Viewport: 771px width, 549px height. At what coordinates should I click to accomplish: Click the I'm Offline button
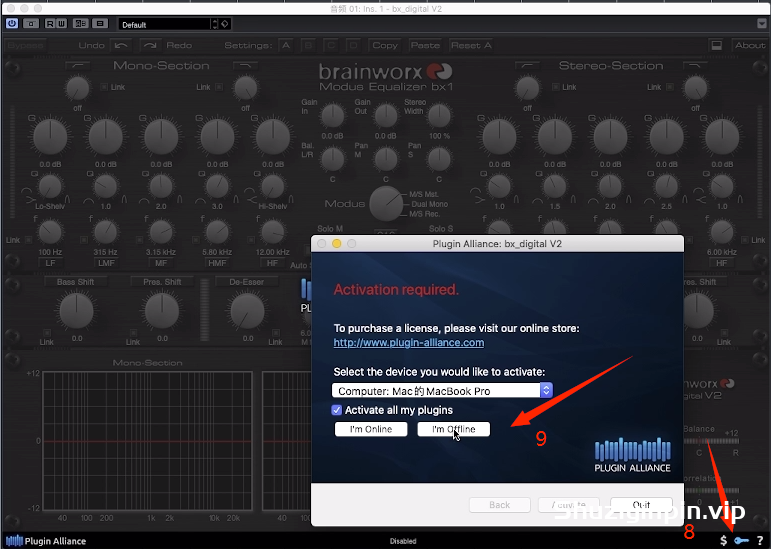click(x=453, y=429)
